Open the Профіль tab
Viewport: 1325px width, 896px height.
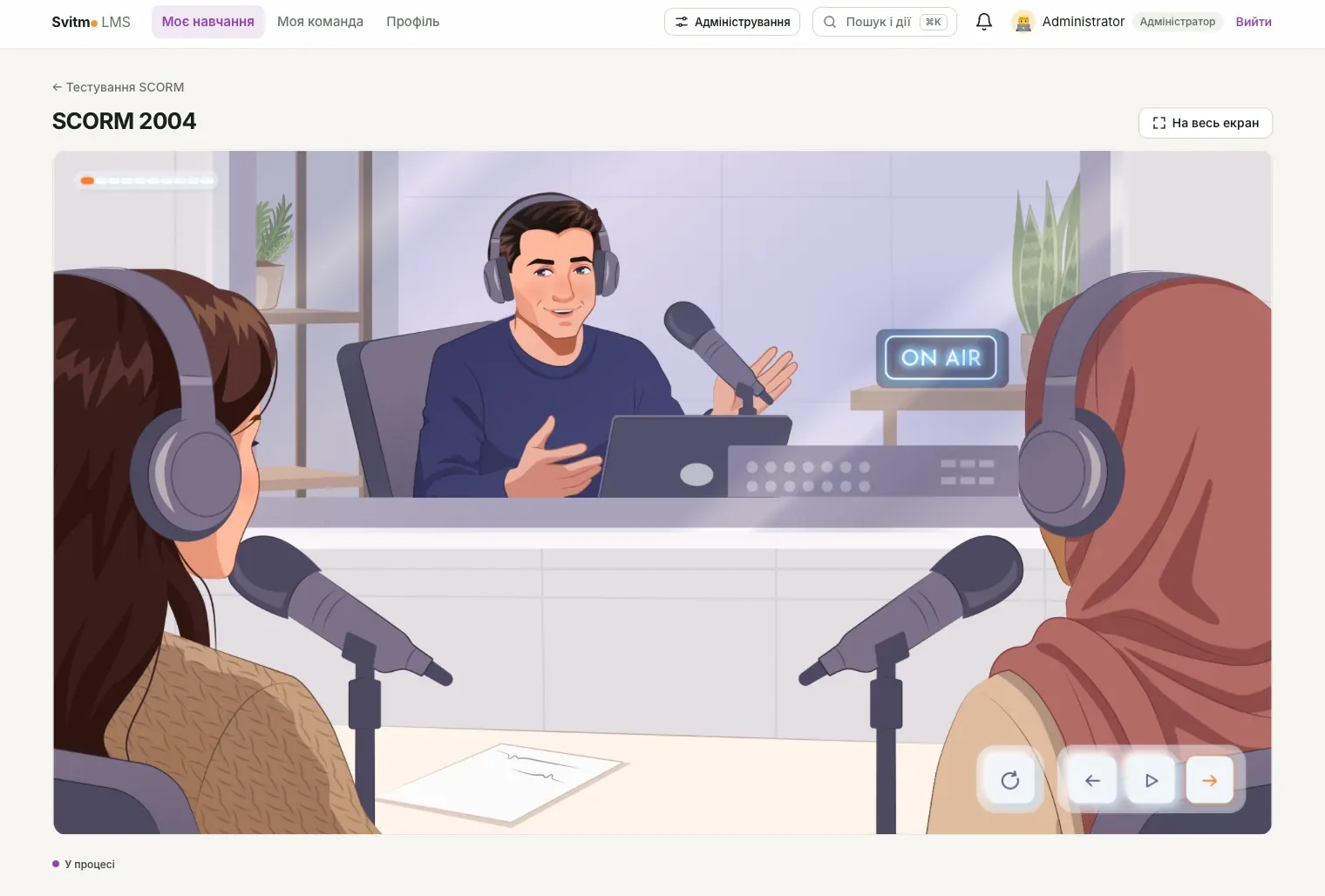click(413, 22)
